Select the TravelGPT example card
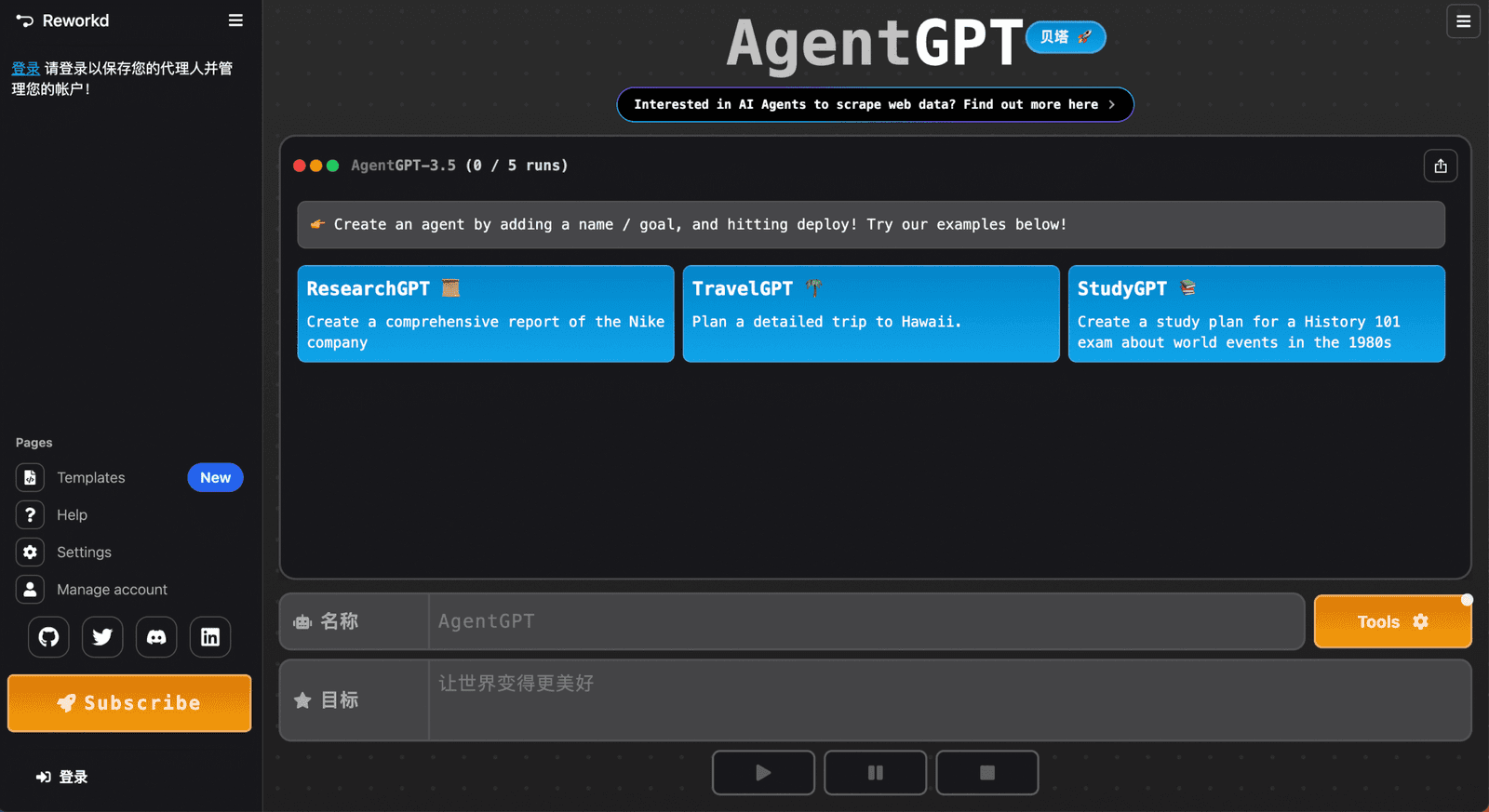Image resolution: width=1489 pixels, height=812 pixels. click(870, 313)
